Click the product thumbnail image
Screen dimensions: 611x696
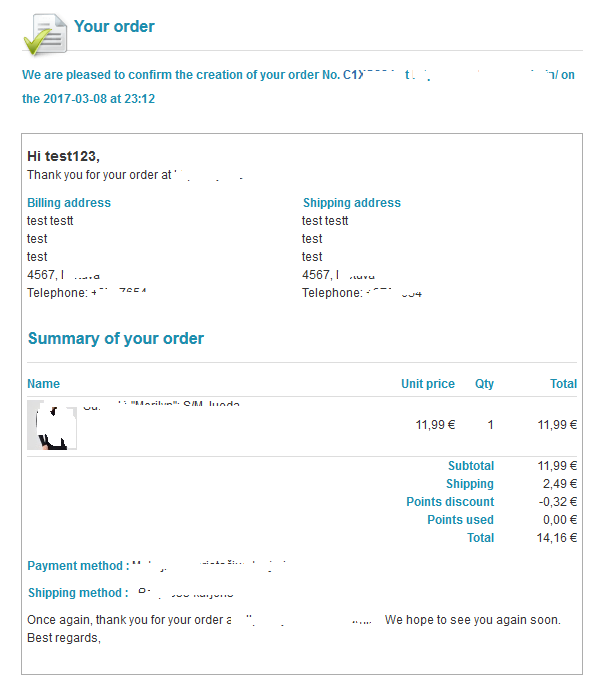52,425
